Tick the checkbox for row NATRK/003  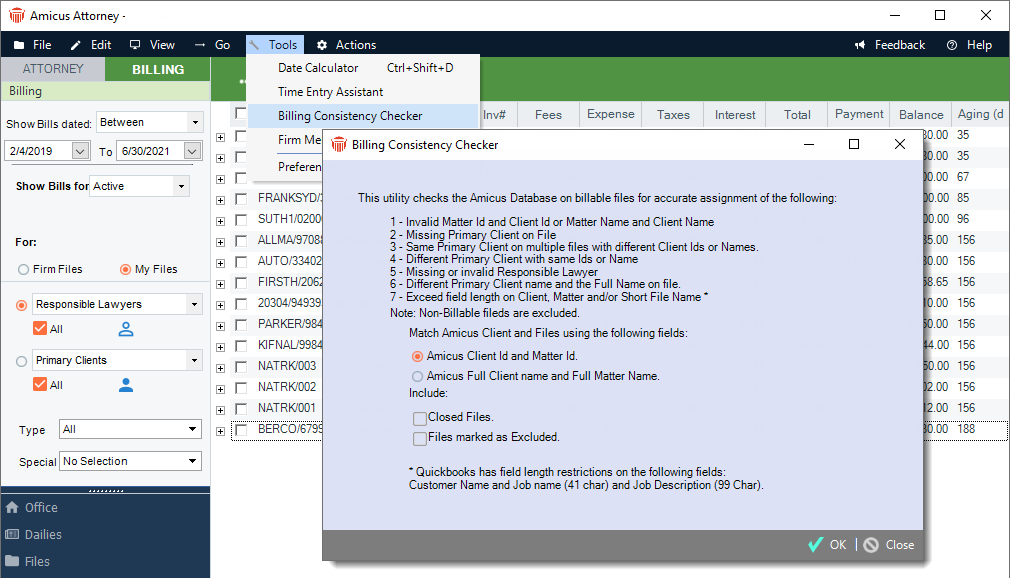pos(241,367)
